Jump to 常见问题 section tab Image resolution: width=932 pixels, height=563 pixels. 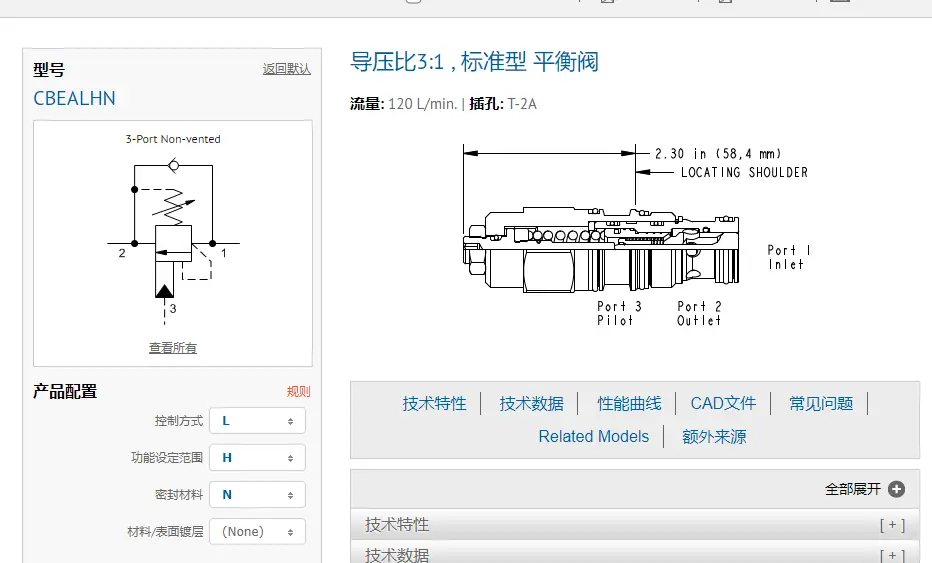click(x=821, y=404)
